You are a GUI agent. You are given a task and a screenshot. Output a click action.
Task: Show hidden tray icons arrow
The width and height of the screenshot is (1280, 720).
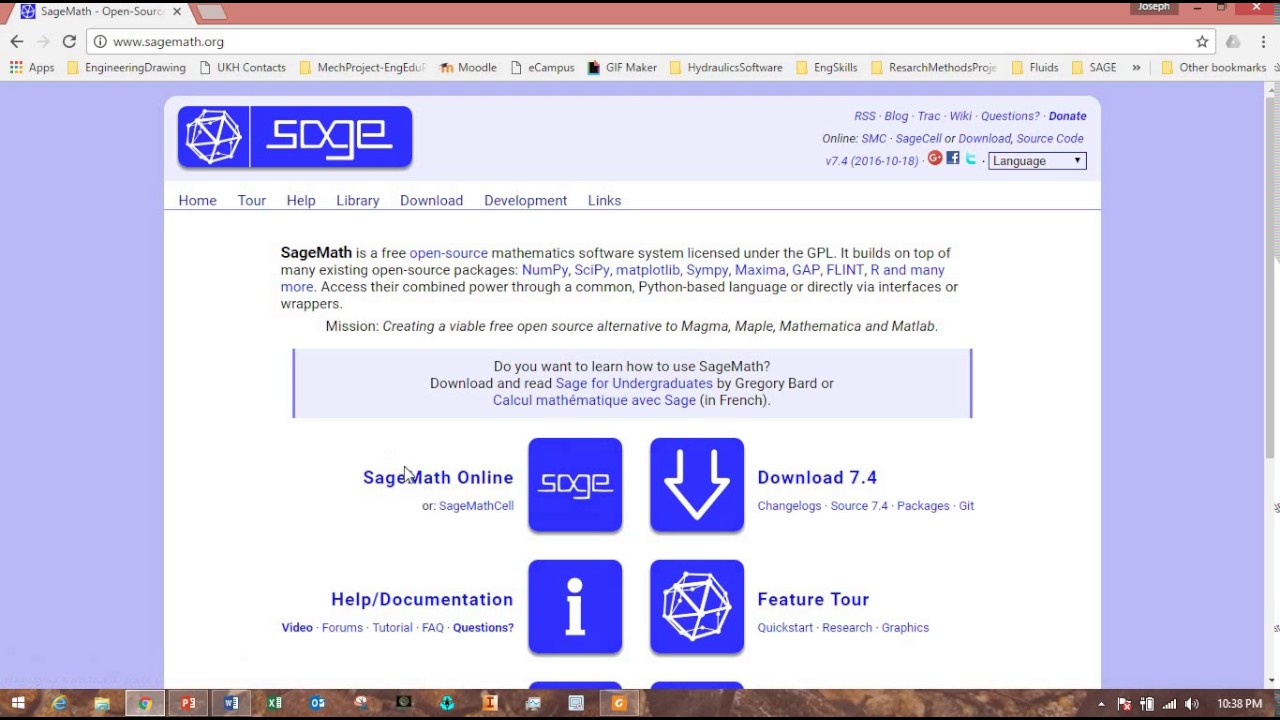pyautogui.click(x=1101, y=704)
